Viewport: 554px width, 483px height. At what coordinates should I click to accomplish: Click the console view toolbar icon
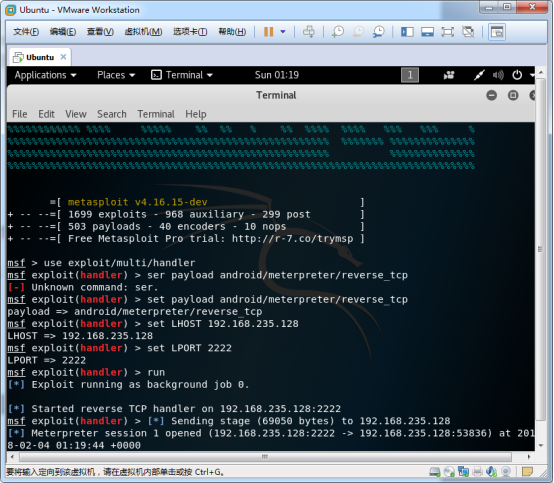coord(497,32)
